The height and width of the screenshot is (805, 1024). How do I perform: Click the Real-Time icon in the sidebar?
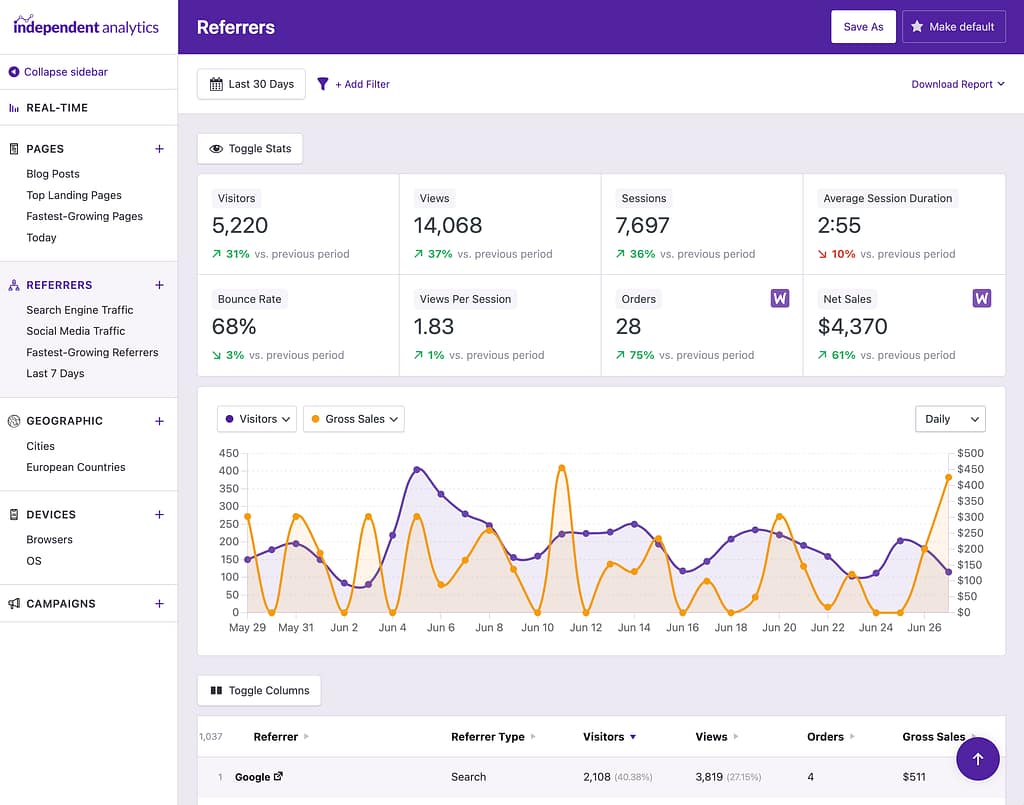point(14,107)
